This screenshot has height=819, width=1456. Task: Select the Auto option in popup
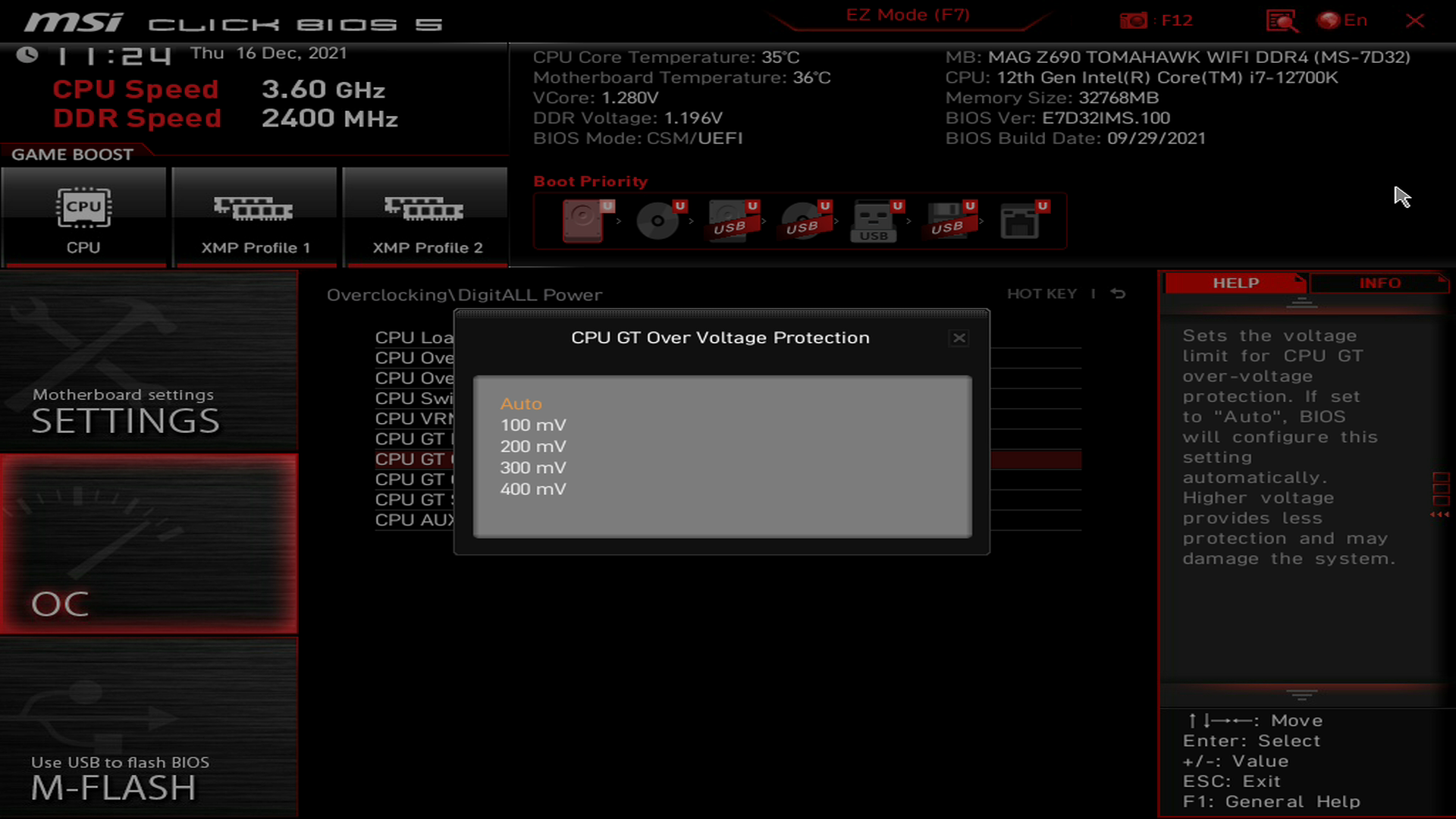click(x=521, y=403)
